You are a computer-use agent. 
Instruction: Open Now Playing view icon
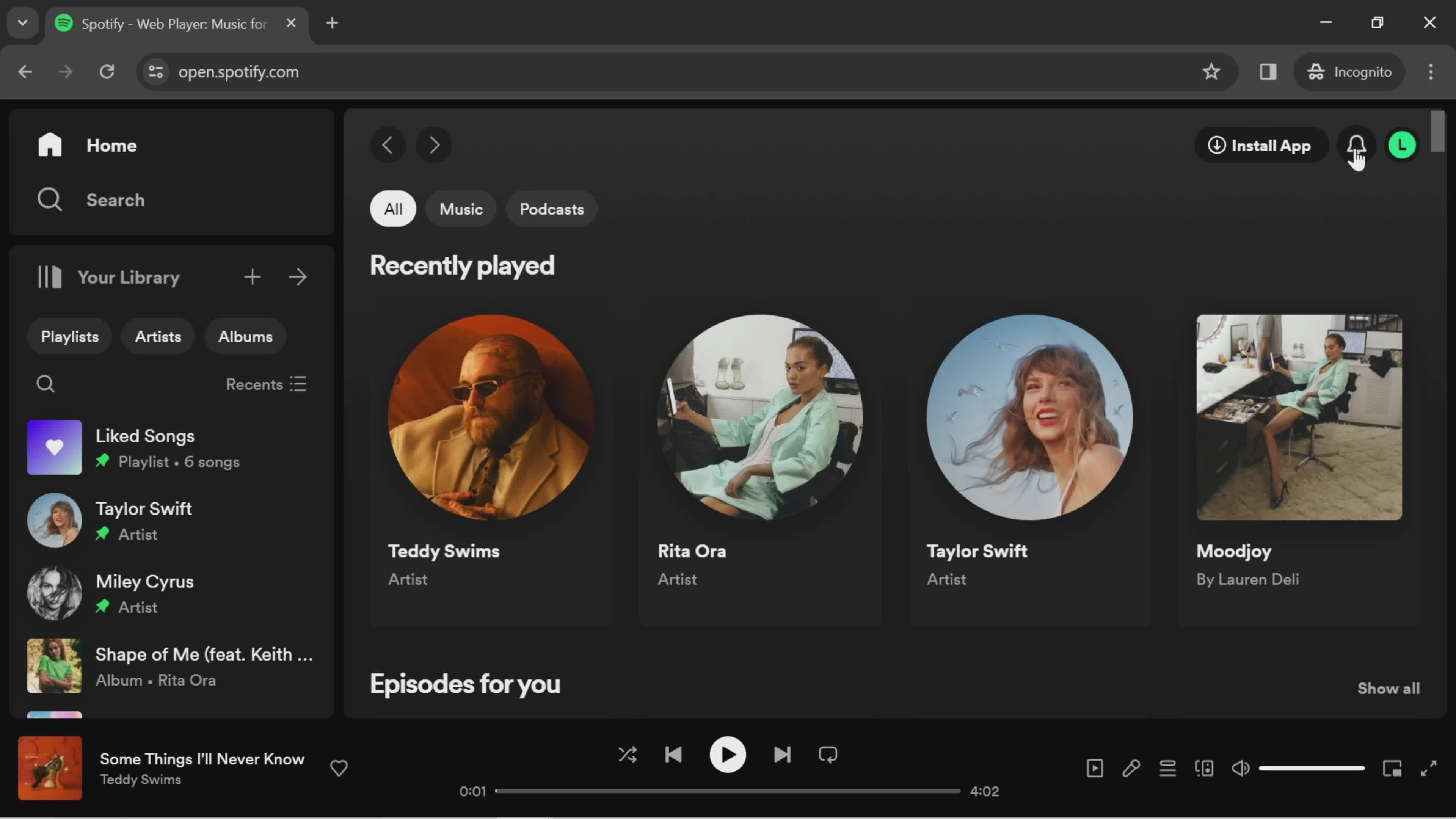coord(1095,768)
